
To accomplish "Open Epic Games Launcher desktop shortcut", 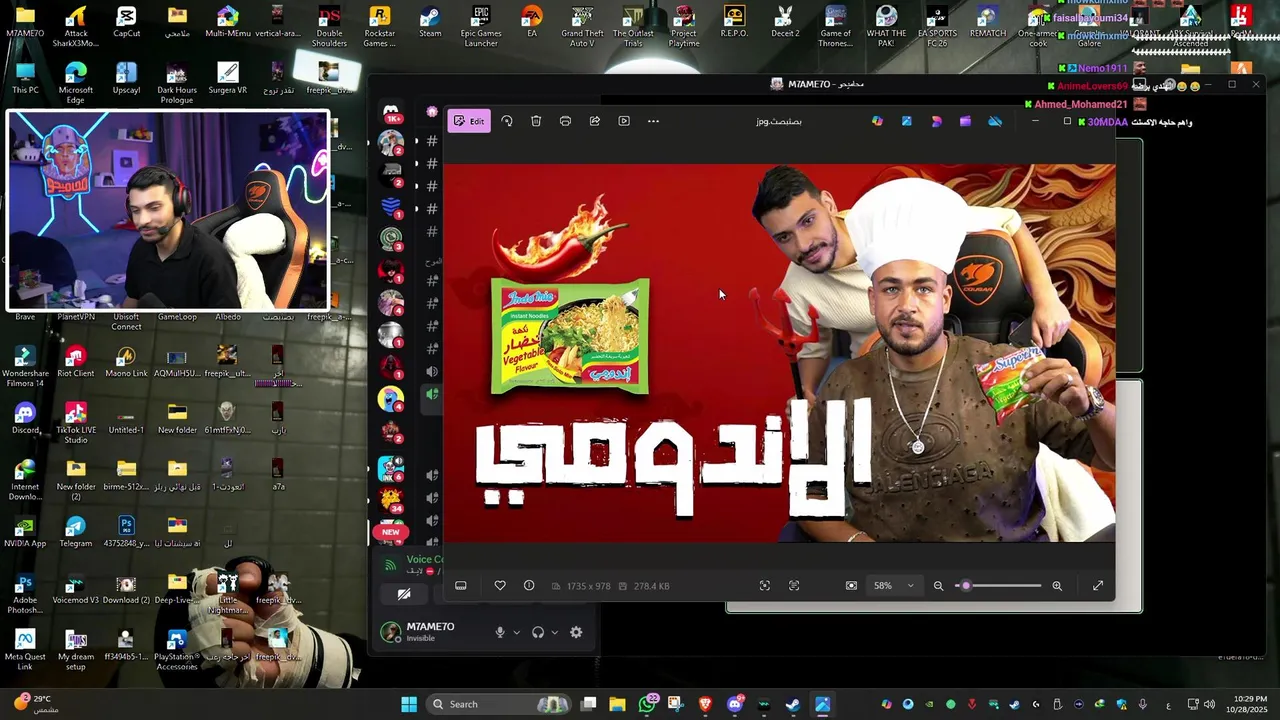I will (x=481, y=26).
